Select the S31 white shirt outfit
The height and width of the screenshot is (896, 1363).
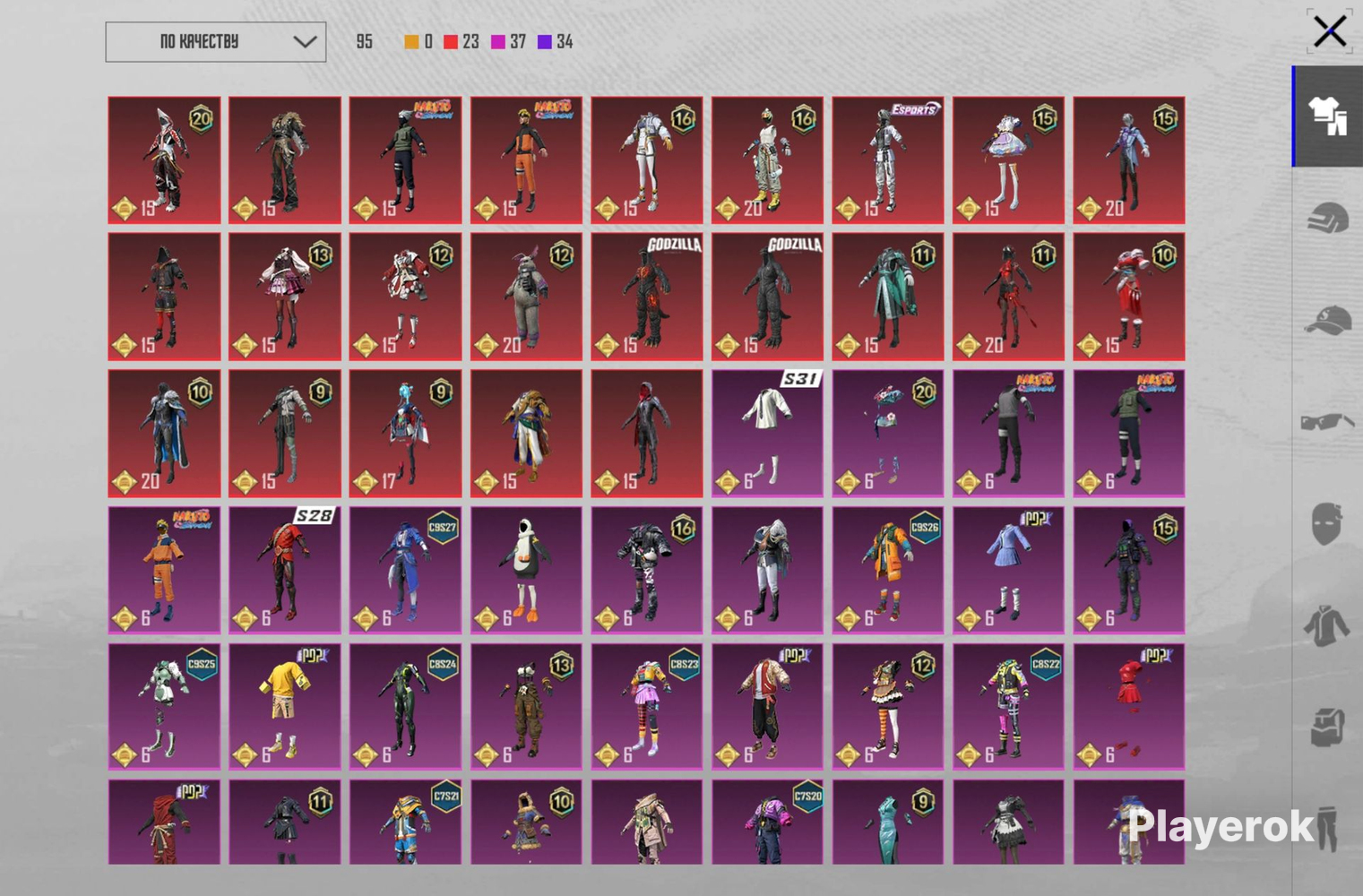click(x=767, y=434)
